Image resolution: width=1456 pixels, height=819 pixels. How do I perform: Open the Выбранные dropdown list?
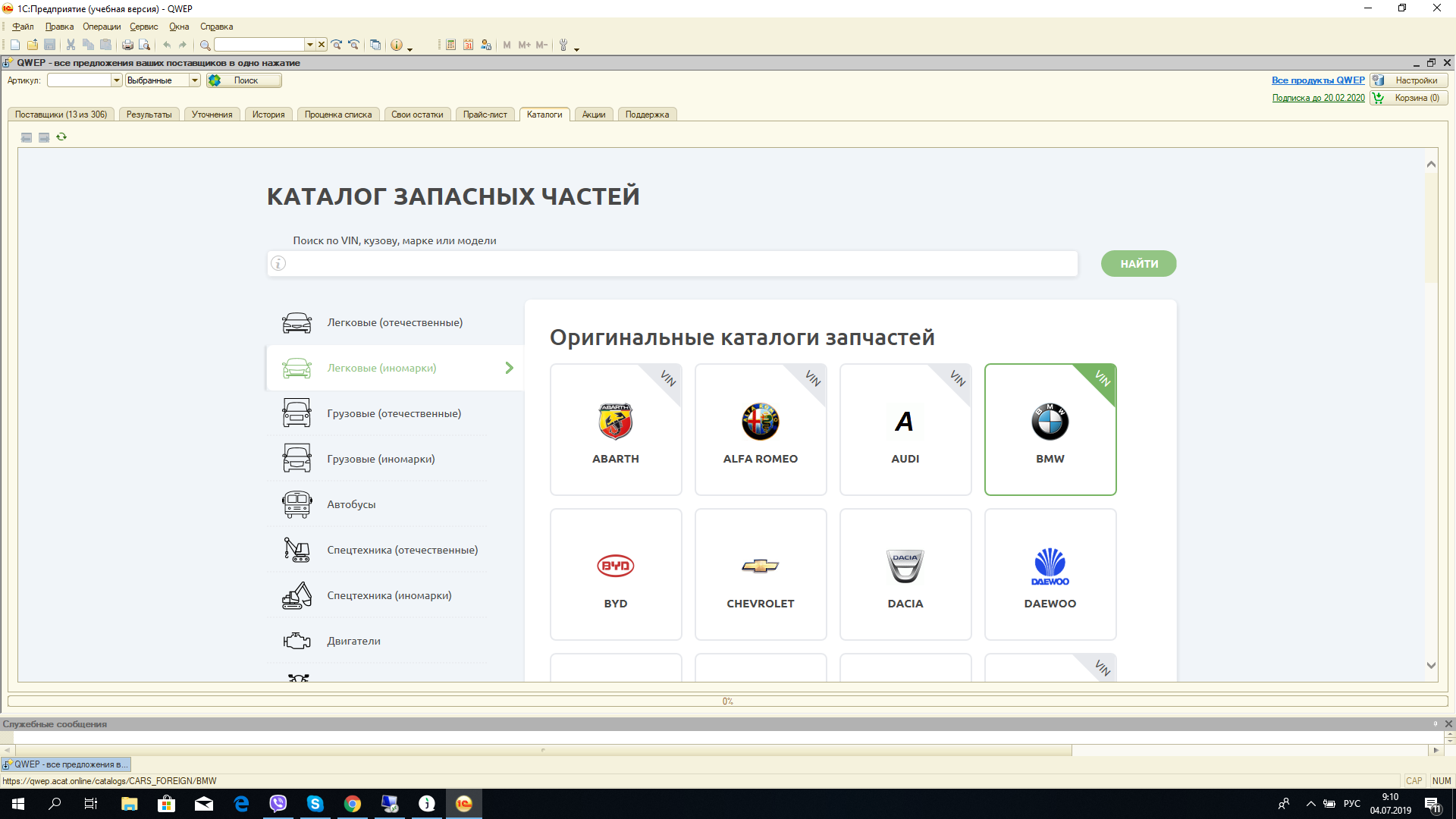click(x=195, y=80)
